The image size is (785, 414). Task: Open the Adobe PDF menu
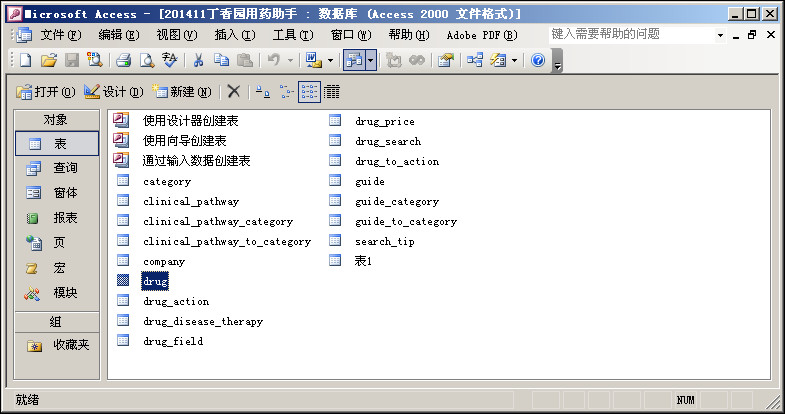[482, 35]
